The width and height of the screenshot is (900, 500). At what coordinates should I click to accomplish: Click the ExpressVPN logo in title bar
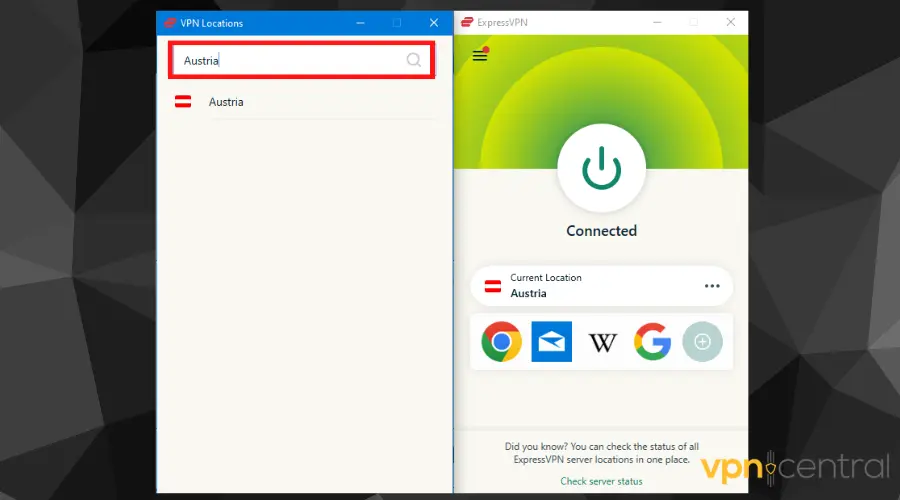point(467,22)
